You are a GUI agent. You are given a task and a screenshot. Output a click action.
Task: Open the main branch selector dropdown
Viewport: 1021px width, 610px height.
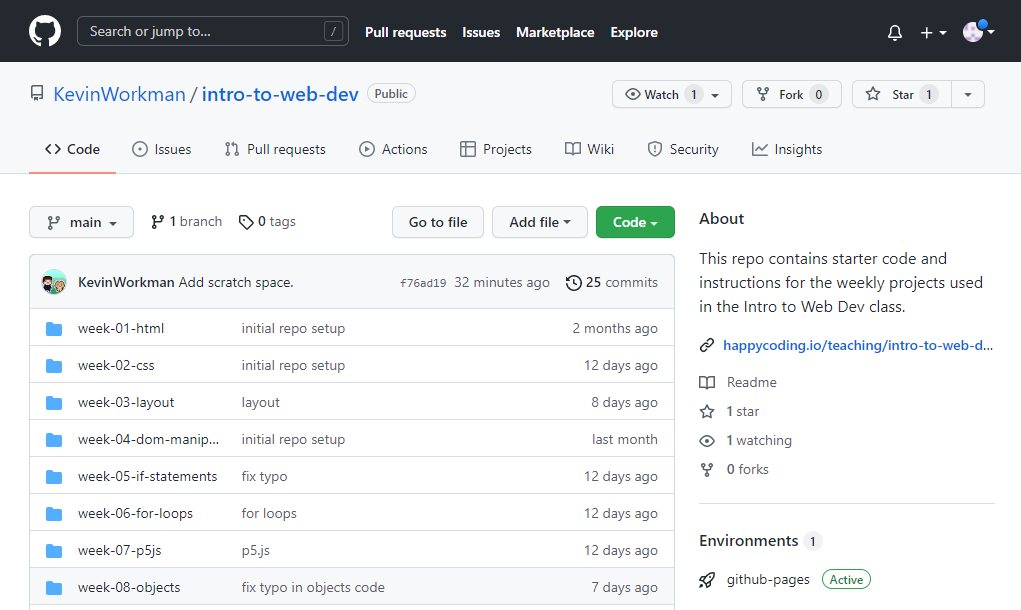(x=81, y=222)
